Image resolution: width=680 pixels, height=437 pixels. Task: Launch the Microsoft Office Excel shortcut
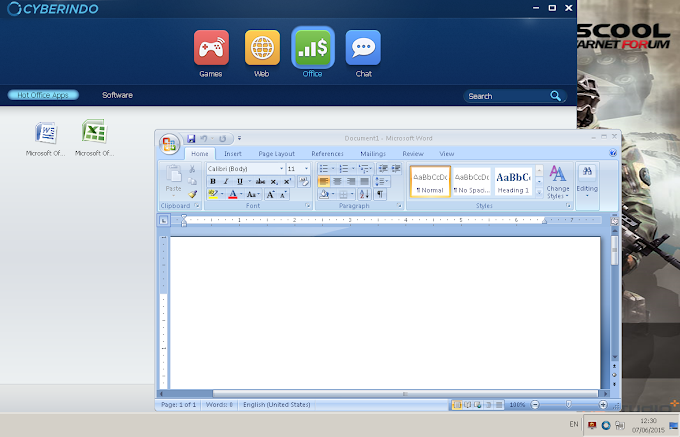click(94, 131)
